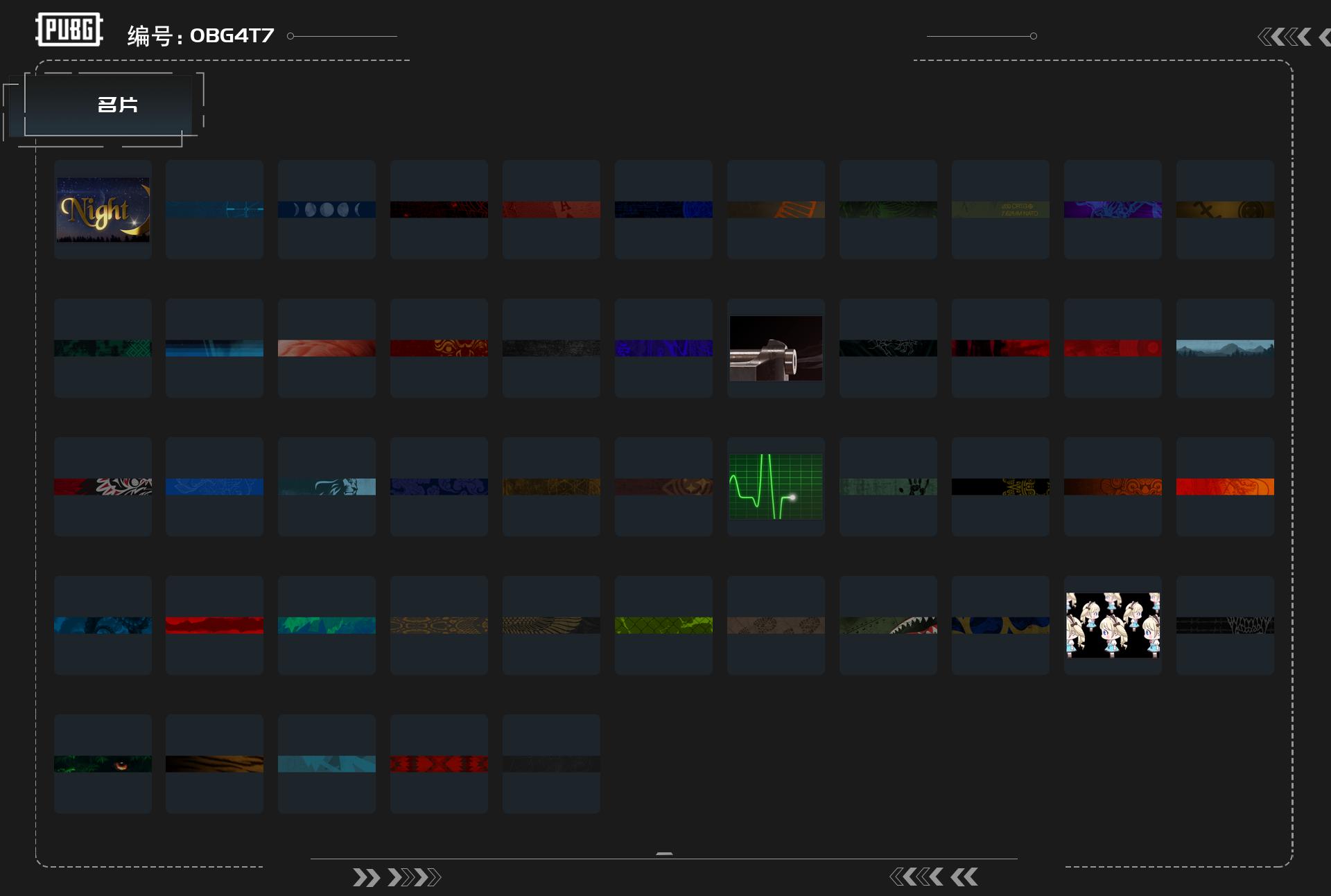The width and height of the screenshot is (1331, 896).
Task: Click the PUBG logo
Action: [x=69, y=30]
